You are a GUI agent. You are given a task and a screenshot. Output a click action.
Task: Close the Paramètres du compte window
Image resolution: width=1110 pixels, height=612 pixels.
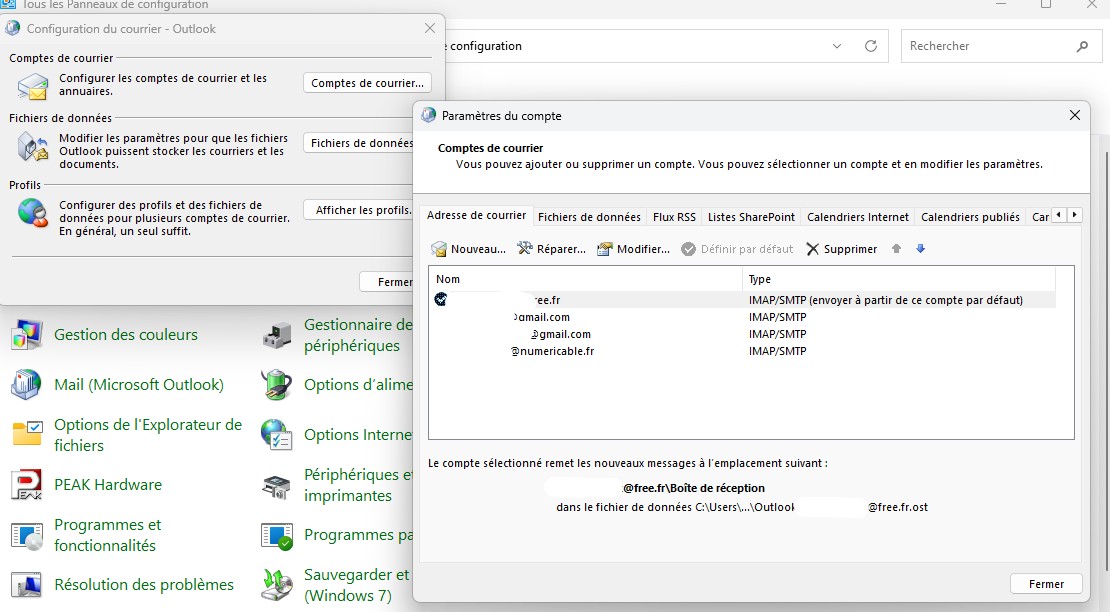[x=1075, y=115]
